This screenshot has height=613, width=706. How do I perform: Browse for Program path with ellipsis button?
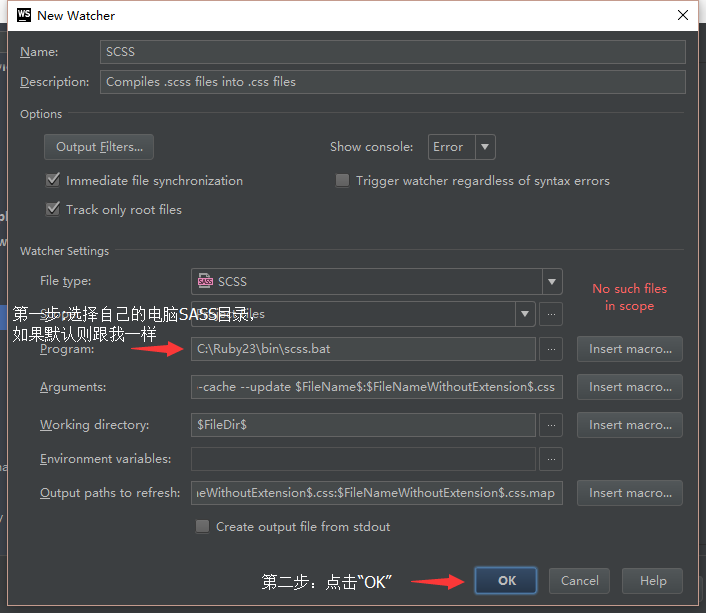[551, 349]
